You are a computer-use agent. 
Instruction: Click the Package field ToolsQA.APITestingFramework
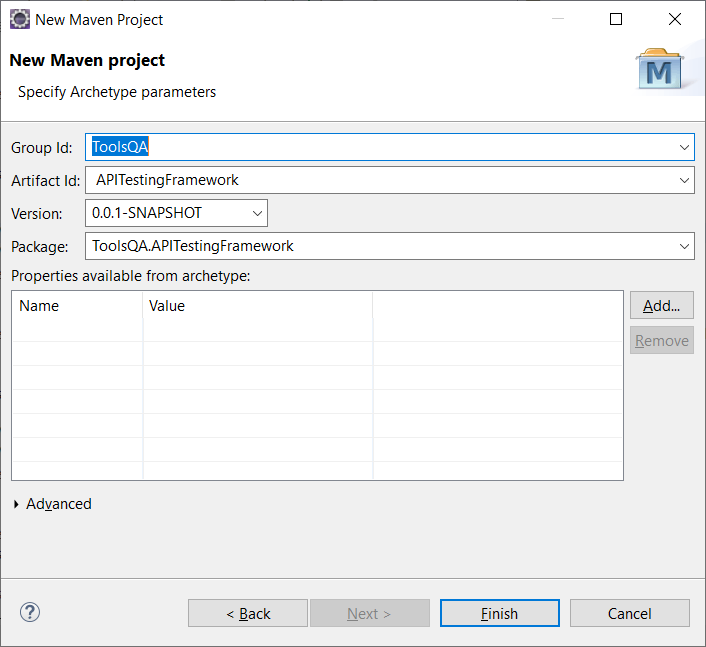pos(390,246)
